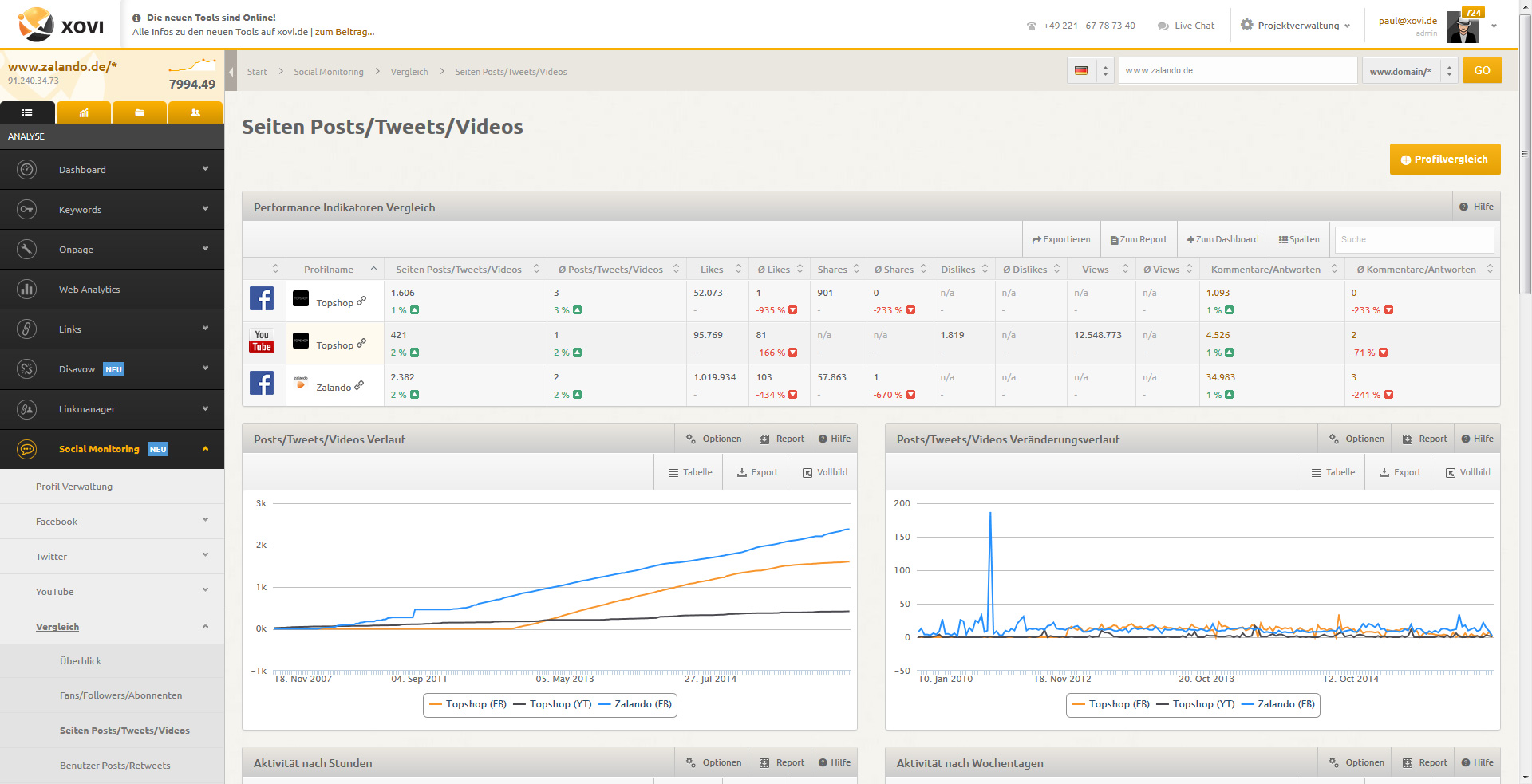Open the list view sidebar tab
1532x784 pixels.
pyautogui.click(x=27, y=112)
